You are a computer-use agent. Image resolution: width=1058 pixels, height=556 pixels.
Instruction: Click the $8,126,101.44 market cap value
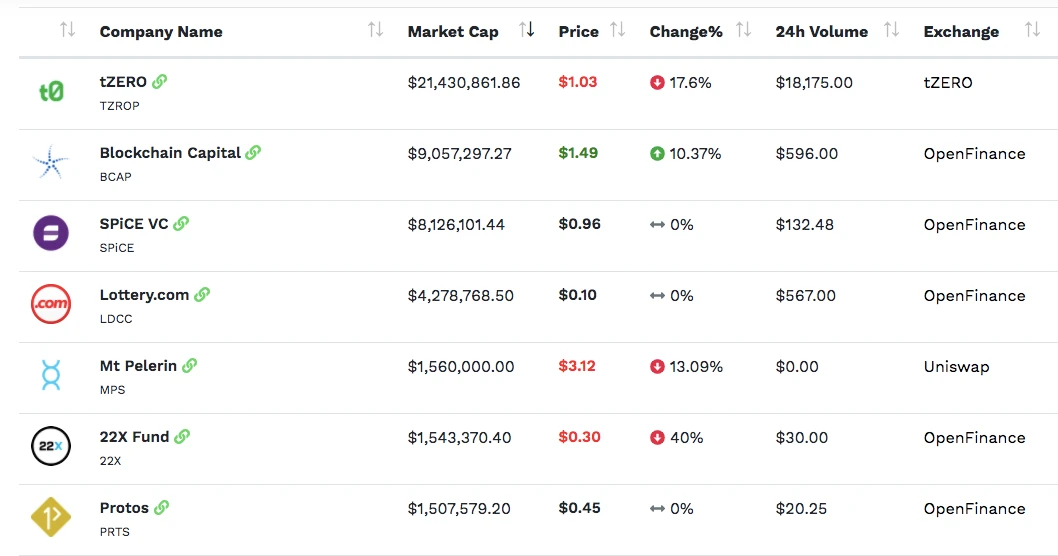click(x=456, y=224)
